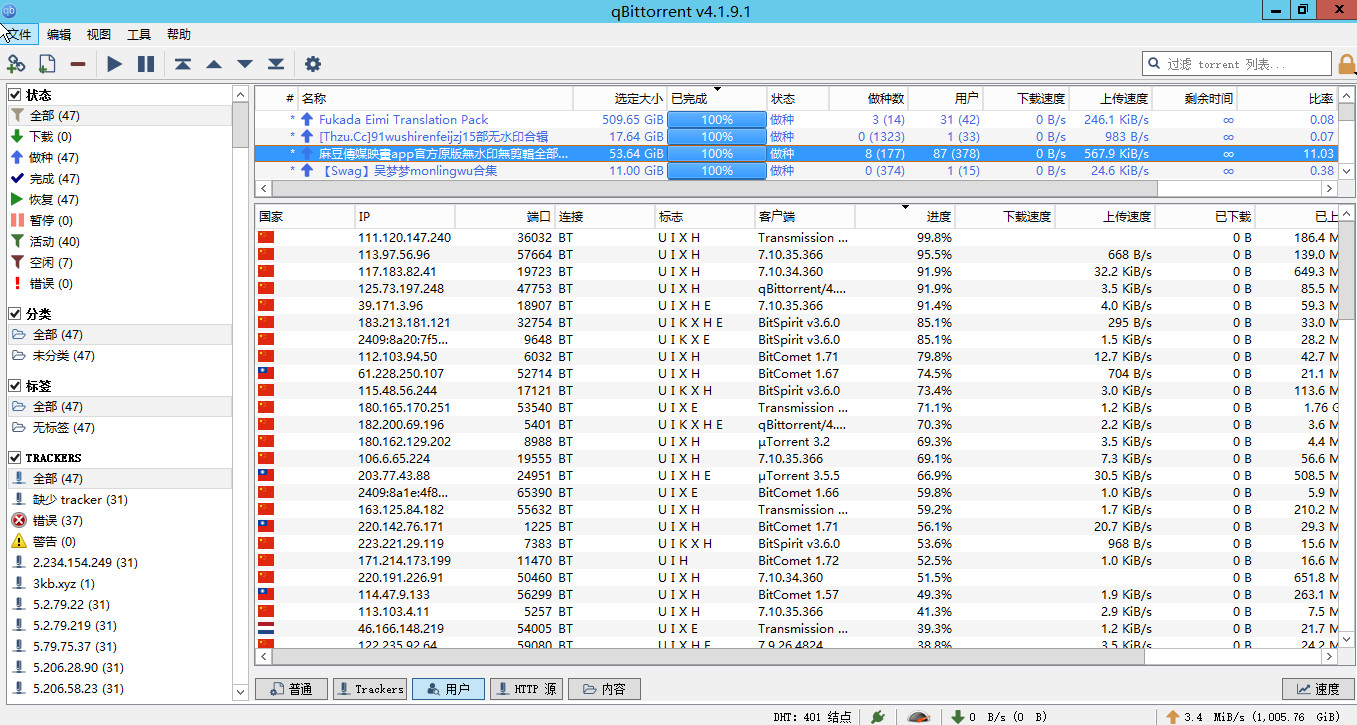1357x725 pixels.
Task: Toggle the 状态 checkbox
Action: click(x=15, y=95)
